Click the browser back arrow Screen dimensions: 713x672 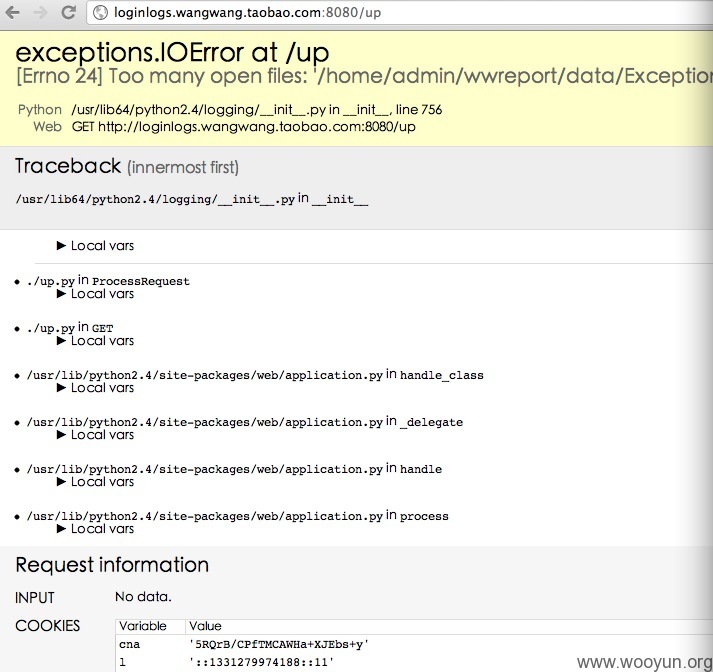[12, 12]
